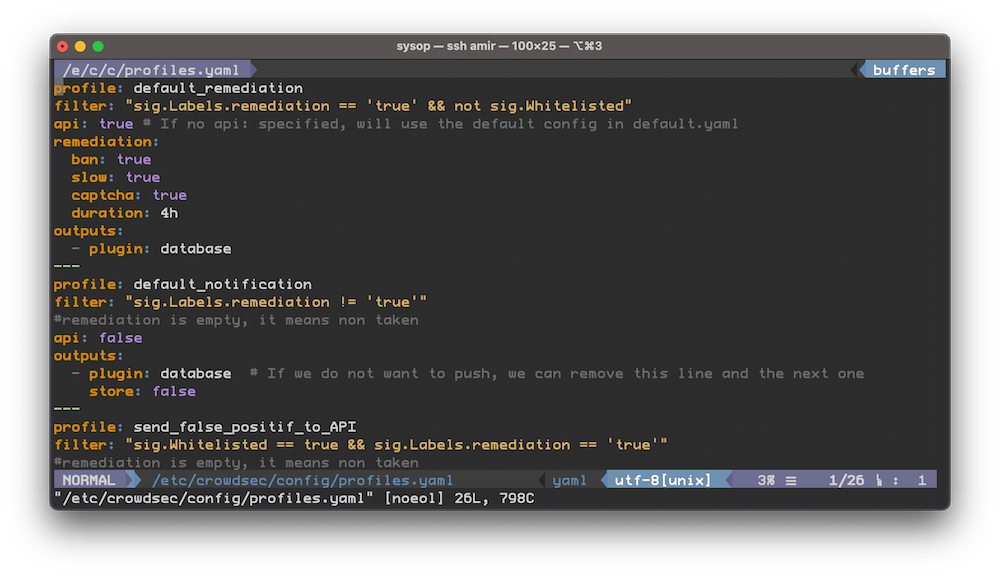
Task: Click the 1/26 line counter
Action: pyautogui.click(x=846, y=480)
